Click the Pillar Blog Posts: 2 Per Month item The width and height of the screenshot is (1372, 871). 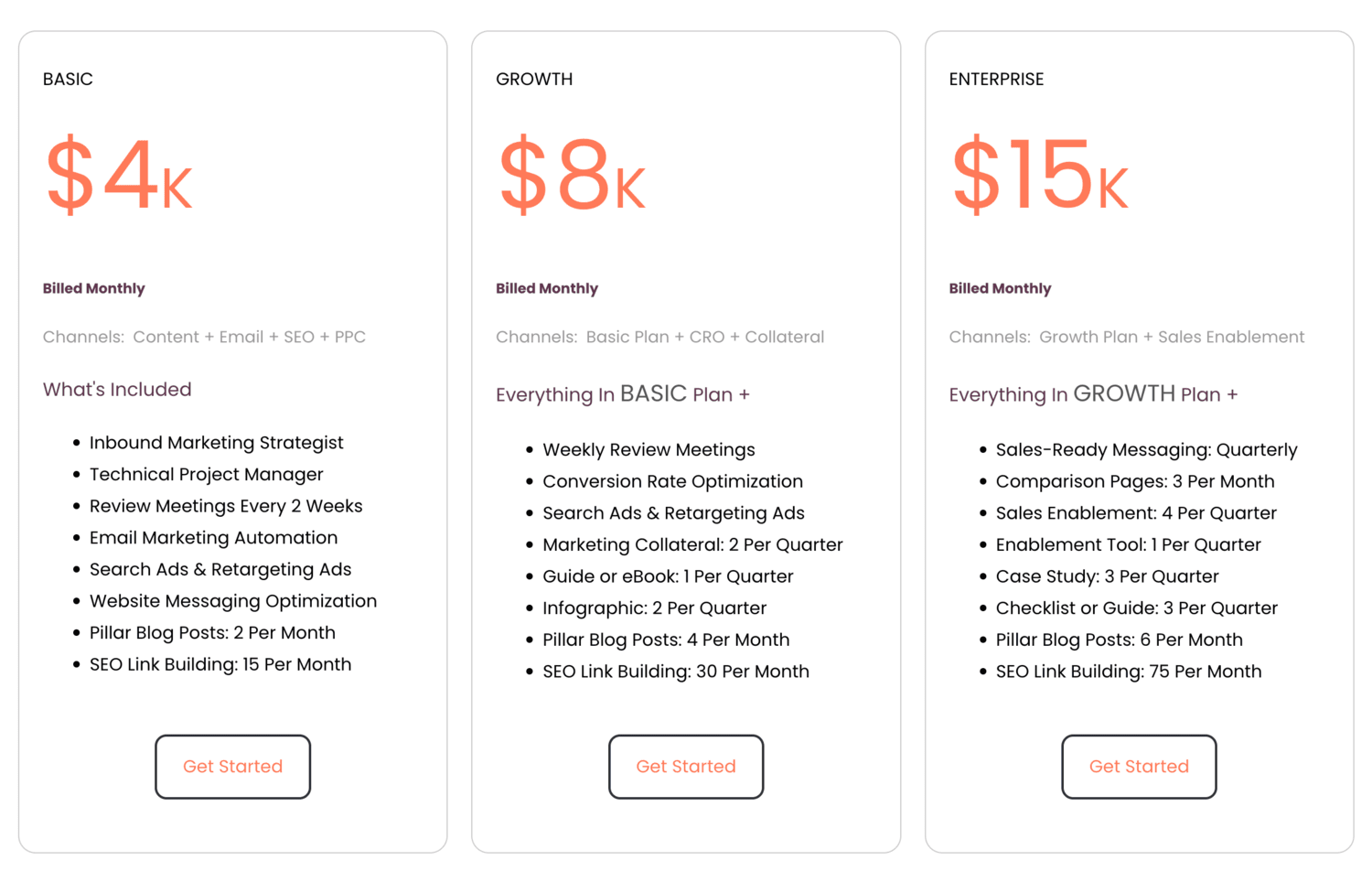(x=212, y=632)
